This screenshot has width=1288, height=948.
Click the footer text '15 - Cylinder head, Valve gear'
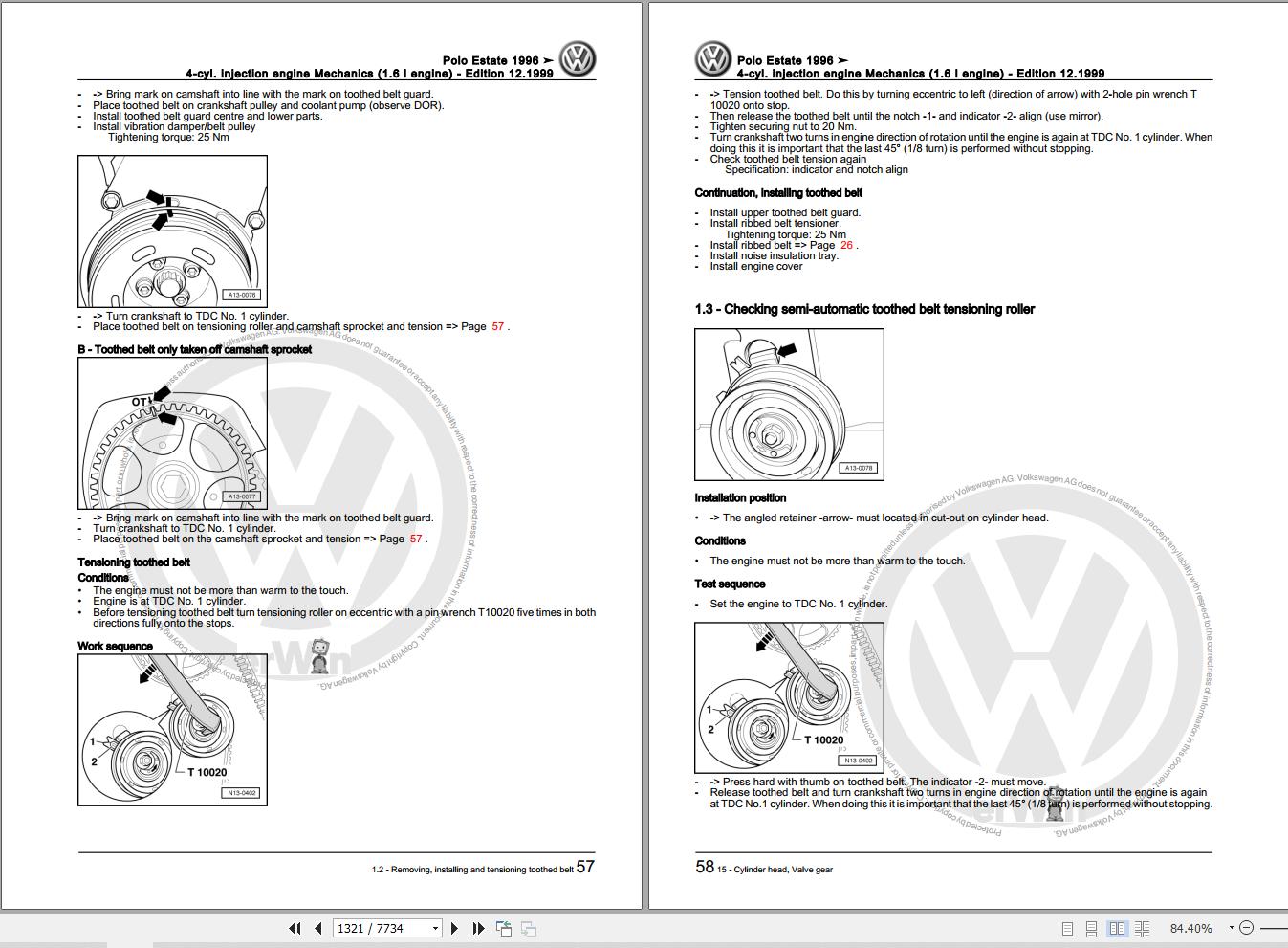coord(775,870)
